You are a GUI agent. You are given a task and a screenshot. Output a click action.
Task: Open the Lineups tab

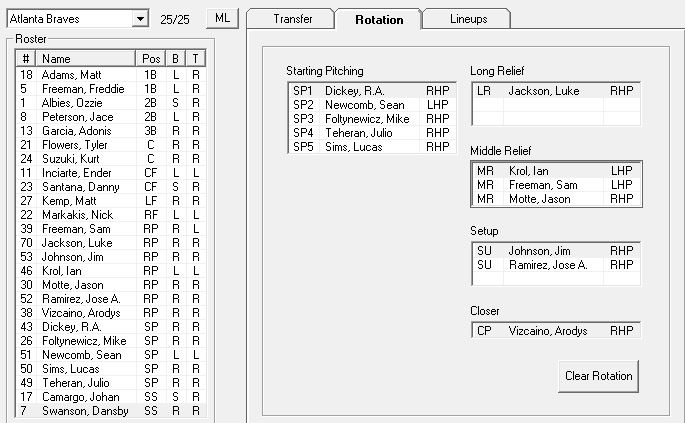click(467, 19)
